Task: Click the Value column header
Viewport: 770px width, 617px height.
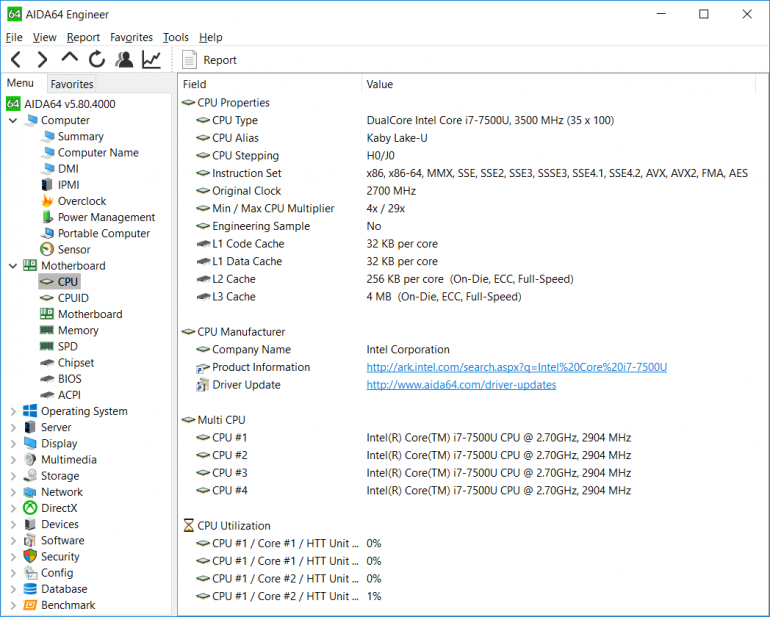Action: [x=558, y=84]
